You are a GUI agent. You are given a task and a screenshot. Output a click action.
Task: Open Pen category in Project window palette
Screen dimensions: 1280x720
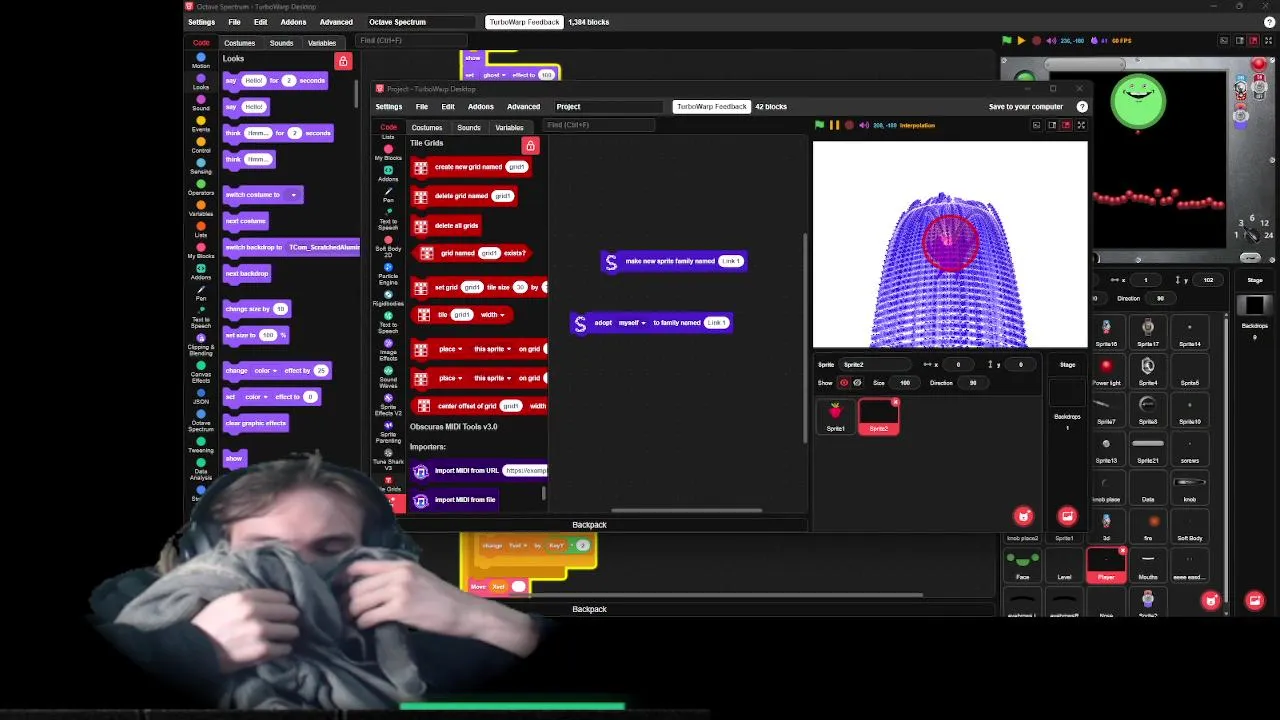388,194
